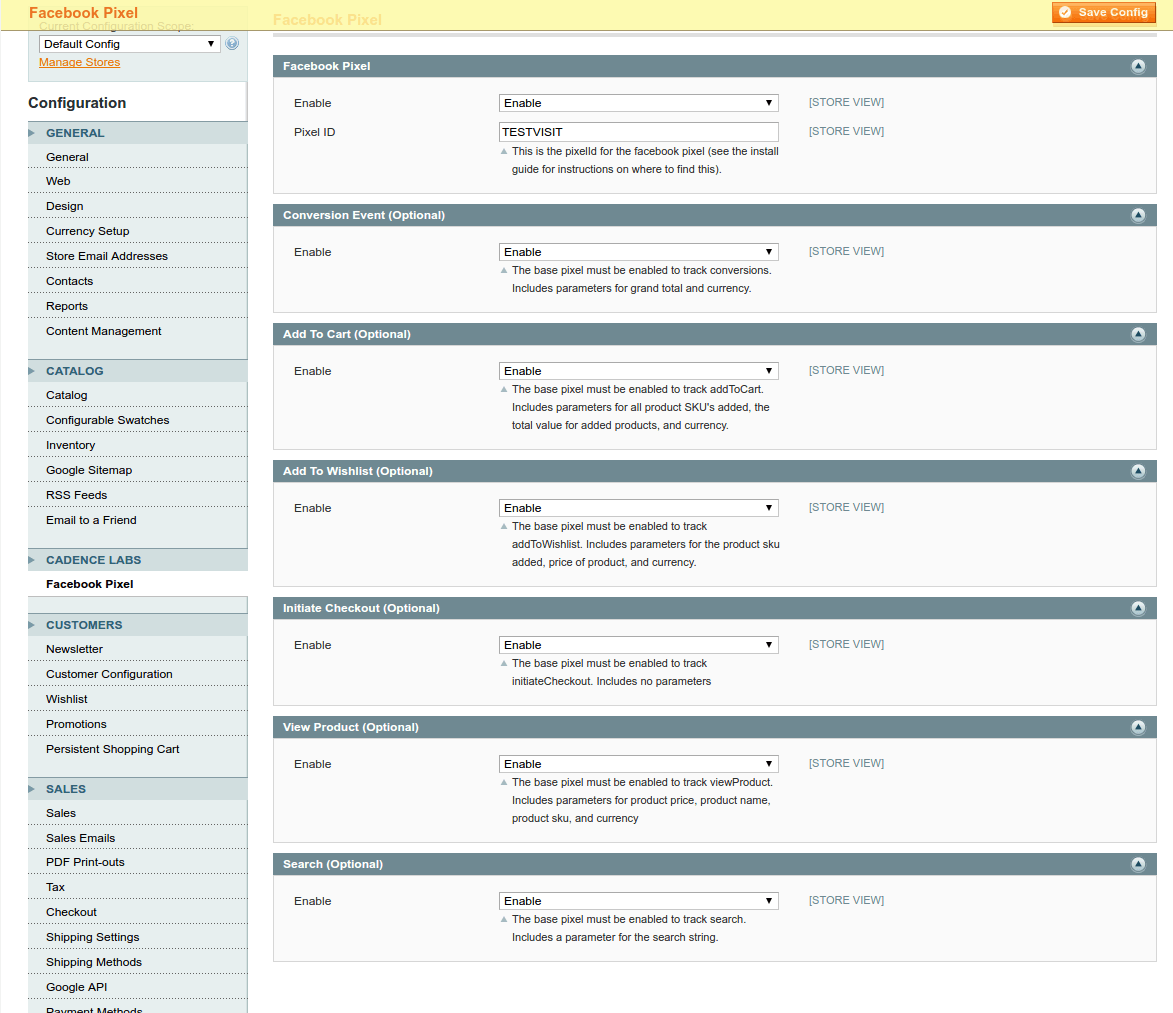Open the Web configuration tab
This screenshot has width=1173, height=1013.
pyautogui.click(x=138, y=181)
